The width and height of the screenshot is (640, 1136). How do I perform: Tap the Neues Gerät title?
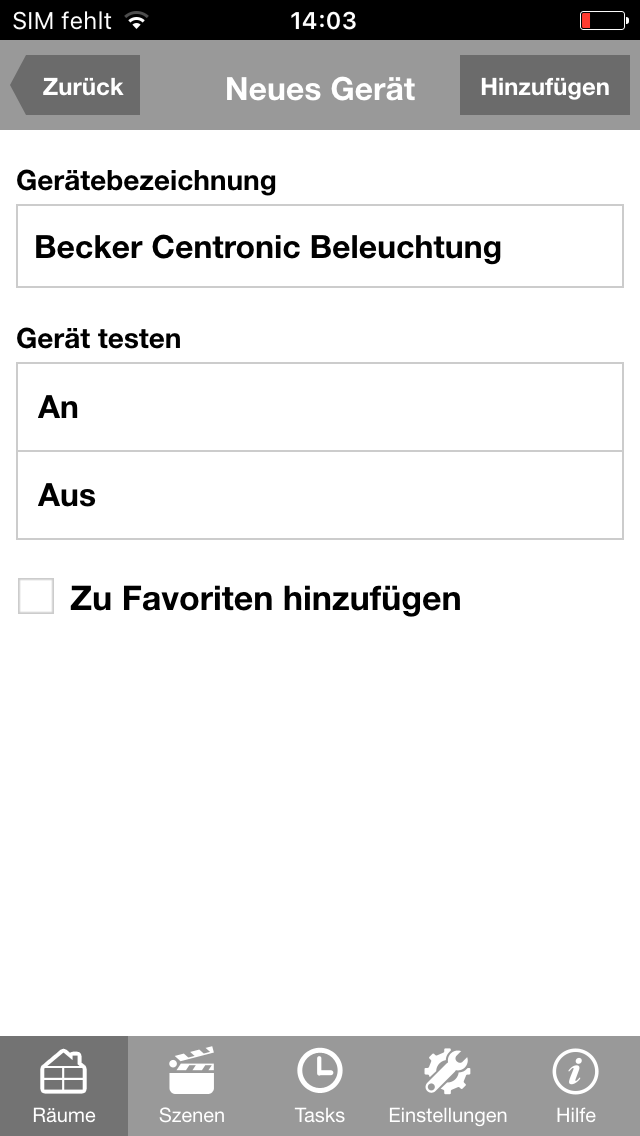click(320, 88)
